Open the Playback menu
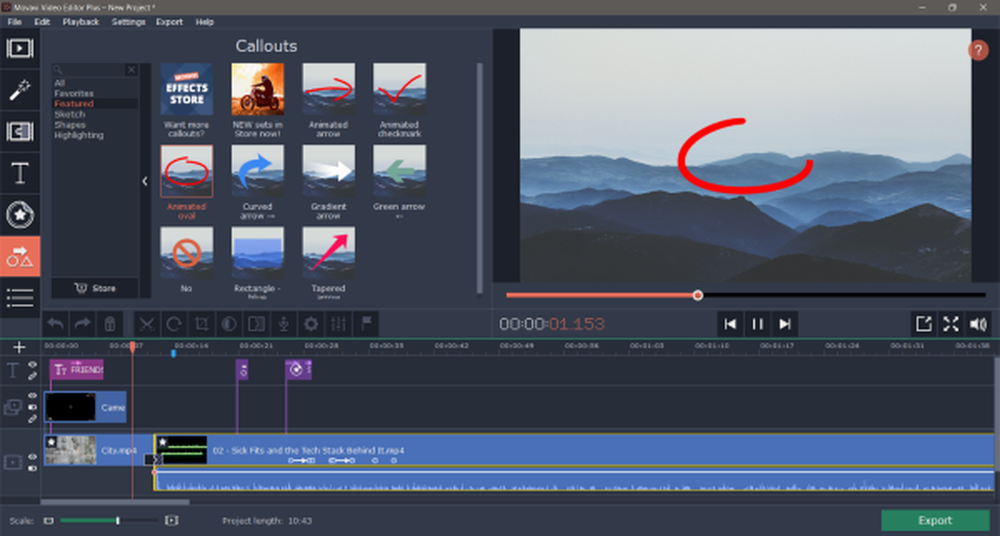This screenshot has width=1000, height=536. pyautogui.click(x=80, y=21)
